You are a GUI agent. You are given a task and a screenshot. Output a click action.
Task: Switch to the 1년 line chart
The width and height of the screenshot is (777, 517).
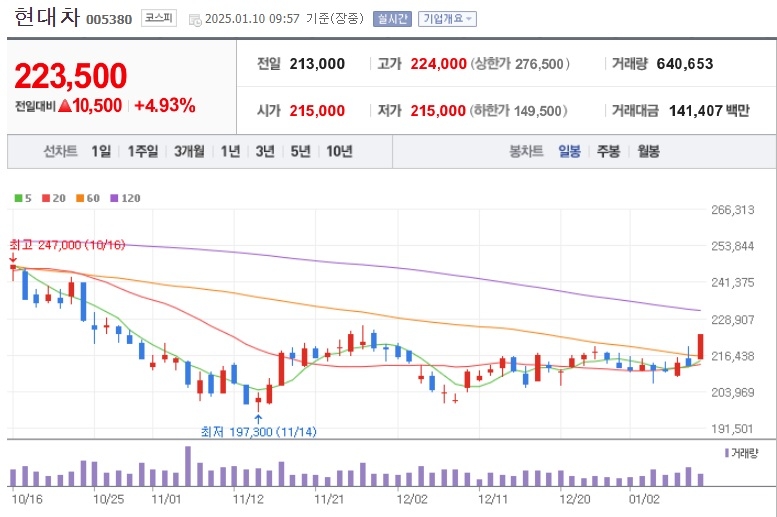(230, 151)
